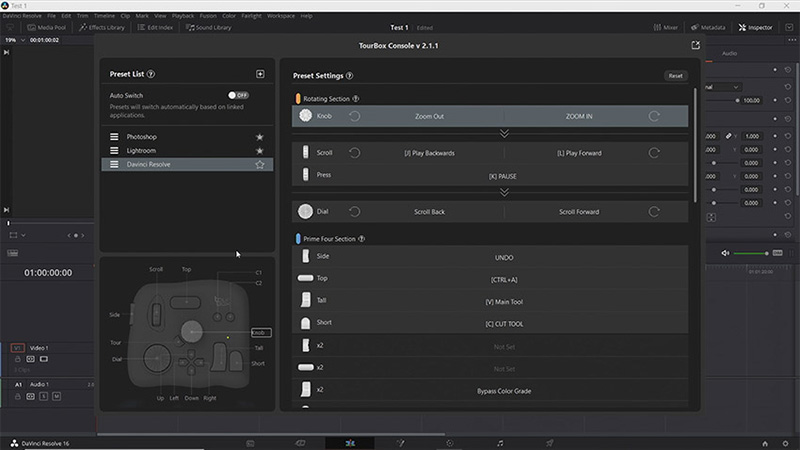Toggle solo on Audio 1 track
800x450 pixels.
(x=44, y=396)
